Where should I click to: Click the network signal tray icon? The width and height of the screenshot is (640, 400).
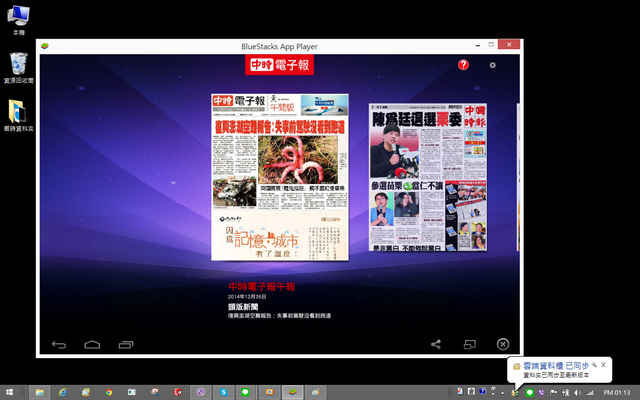coord(590,393)
